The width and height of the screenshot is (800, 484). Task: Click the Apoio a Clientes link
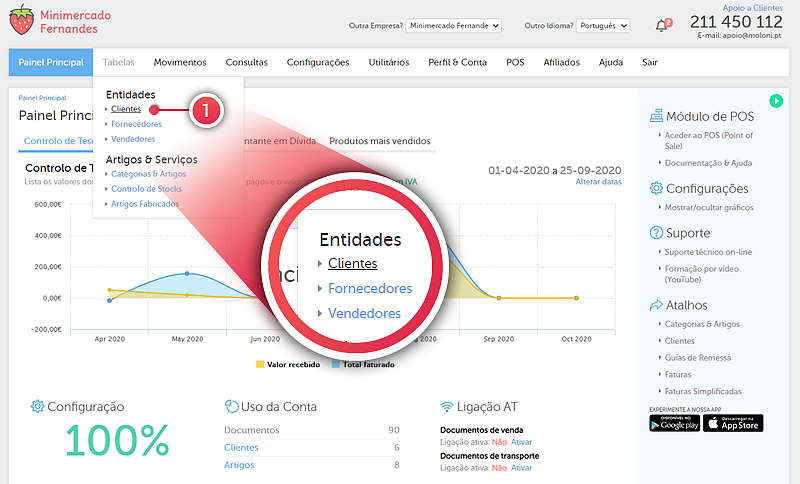click(x=753, y=8)
